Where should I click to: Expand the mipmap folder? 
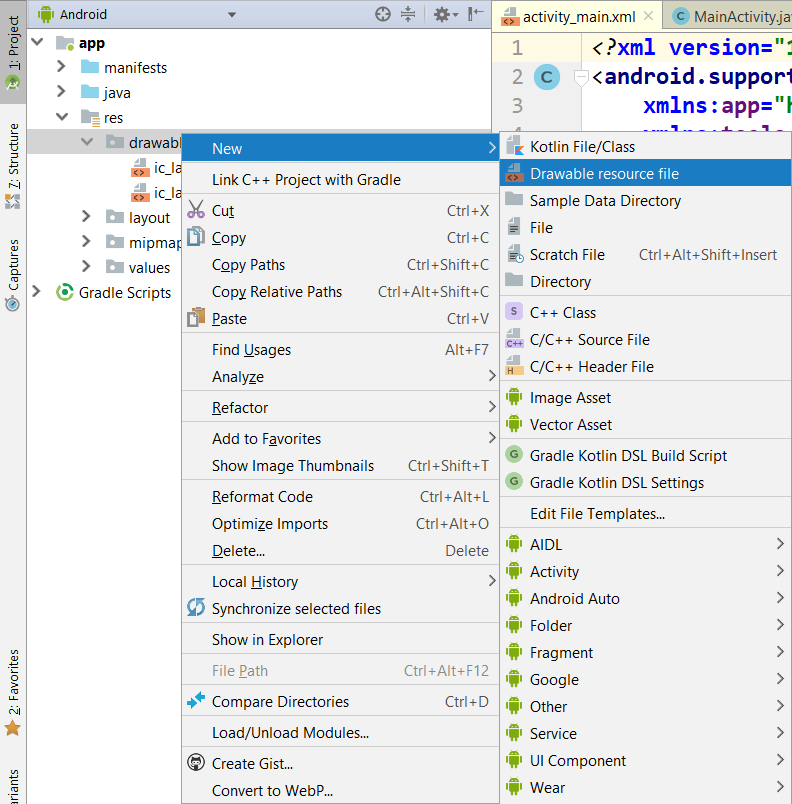pos(86,241)
